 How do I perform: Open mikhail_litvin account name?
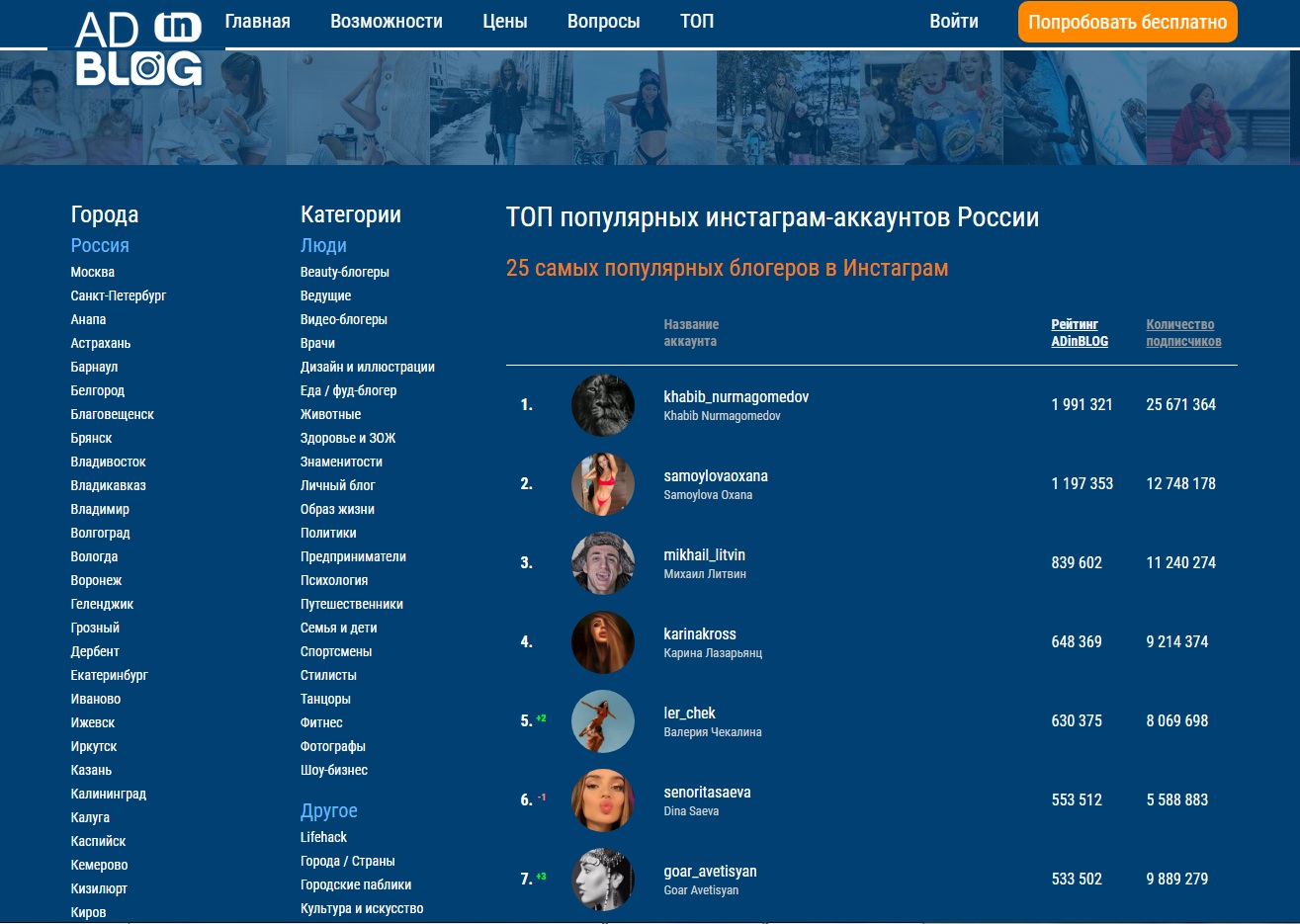(x=705, y=554)
